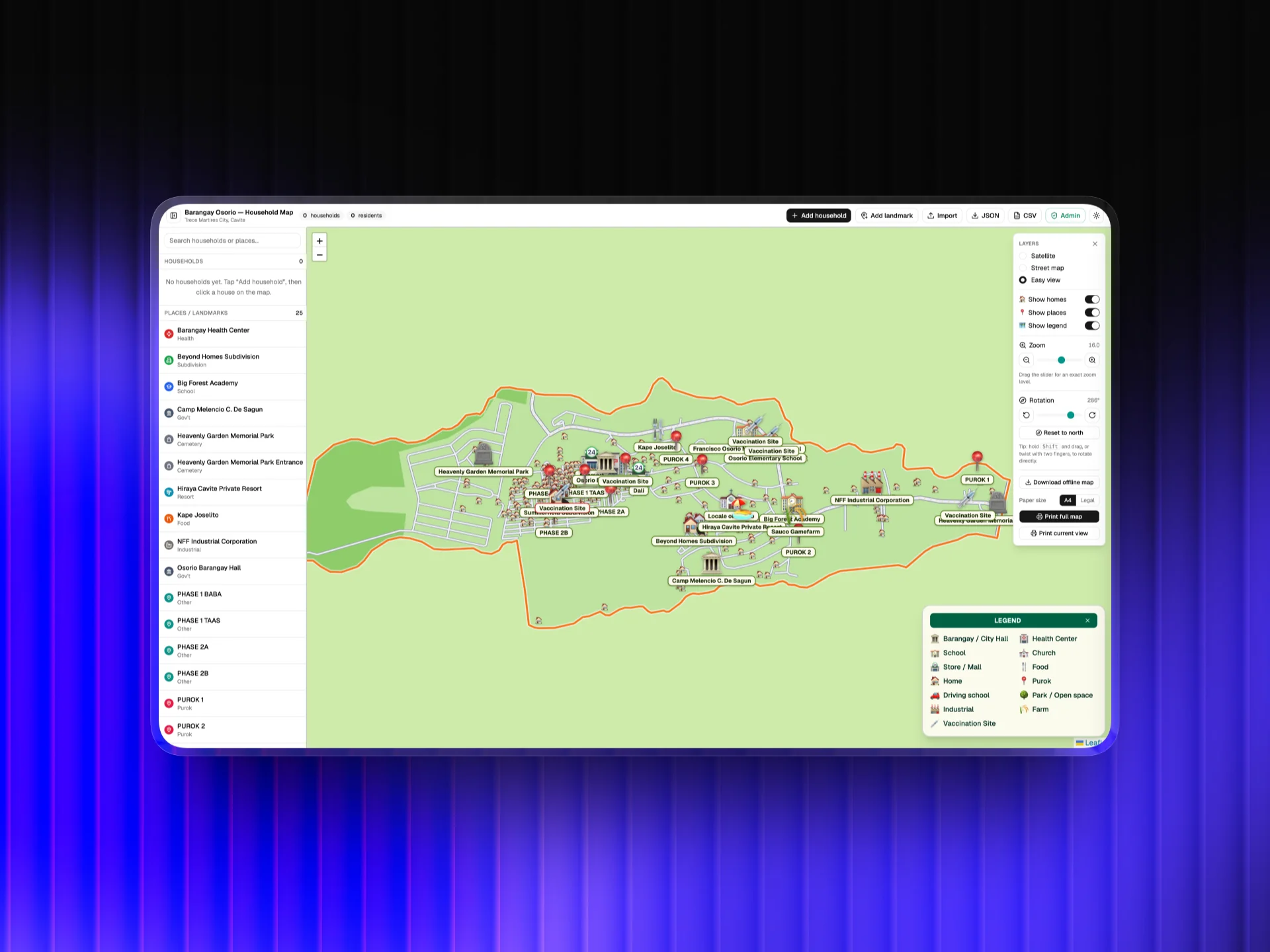This screenshot has height=952, width=1270.
Task: Click the Osorio Barangay Hall list icon
Action: pyautogui.click(x=169, y=572)
